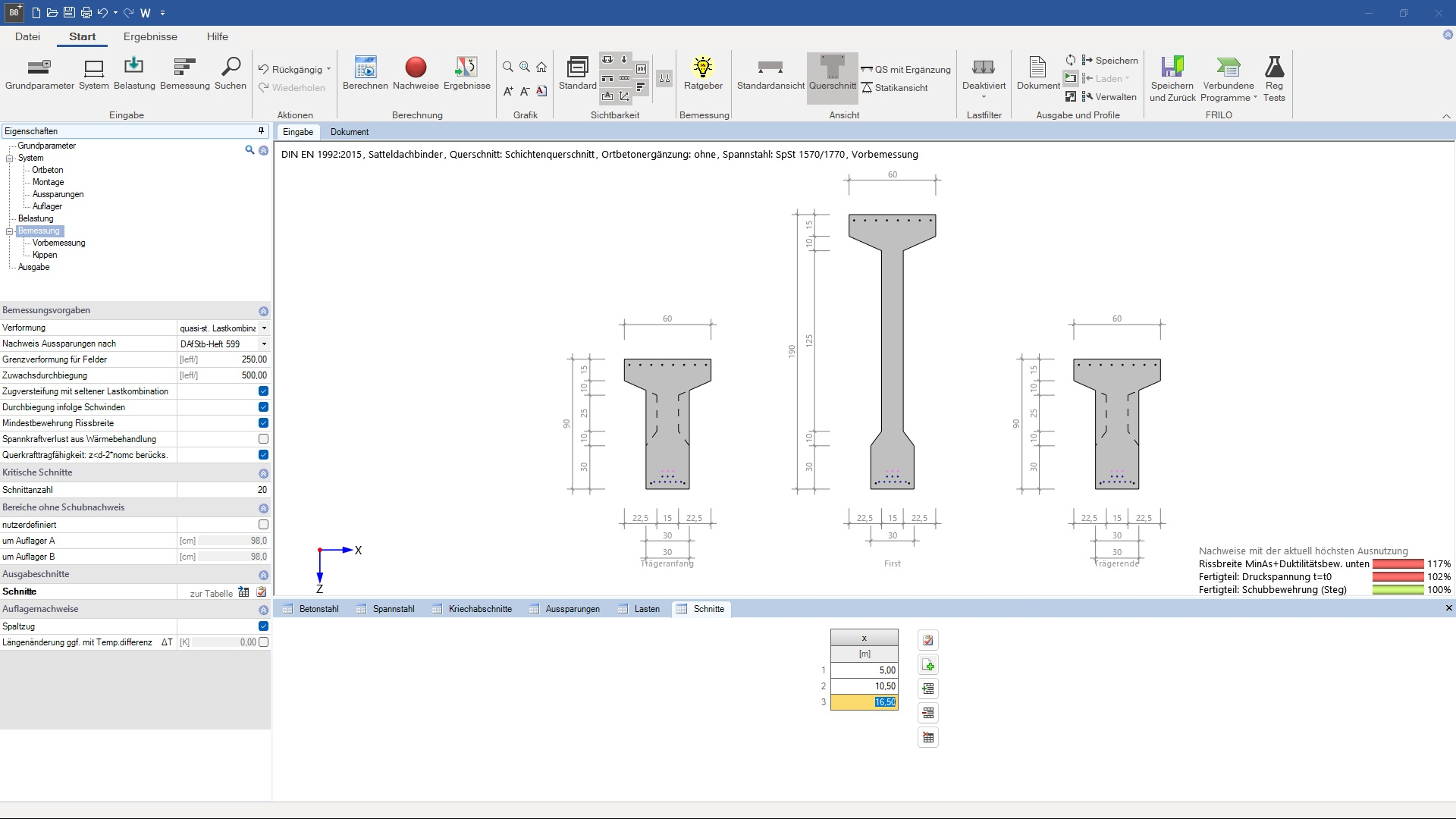Screen dimensions: 1456x819
Task: Switch to the Spannstahl table tab
Action: pyautogui.click(x=393, y=609)
